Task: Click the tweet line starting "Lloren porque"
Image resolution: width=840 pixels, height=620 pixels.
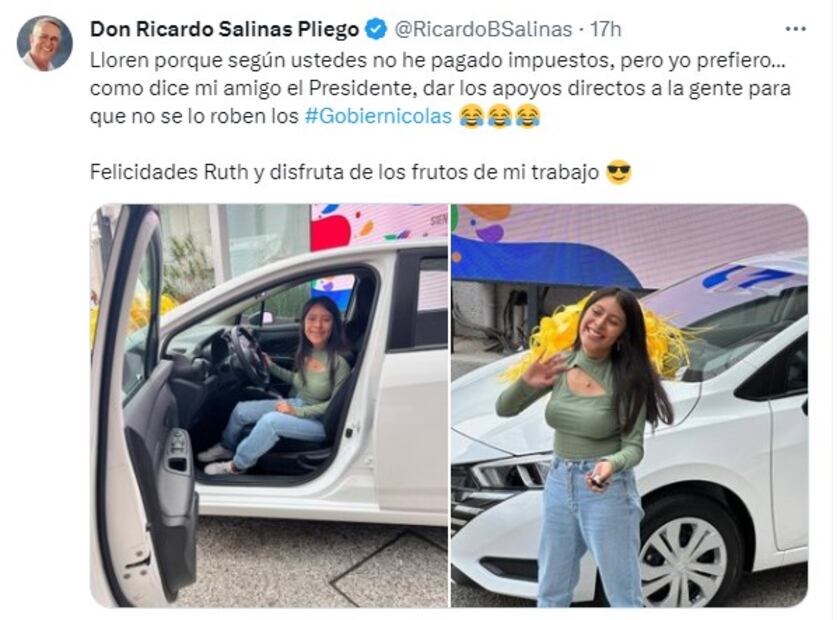Action: [x=438, y=60]
